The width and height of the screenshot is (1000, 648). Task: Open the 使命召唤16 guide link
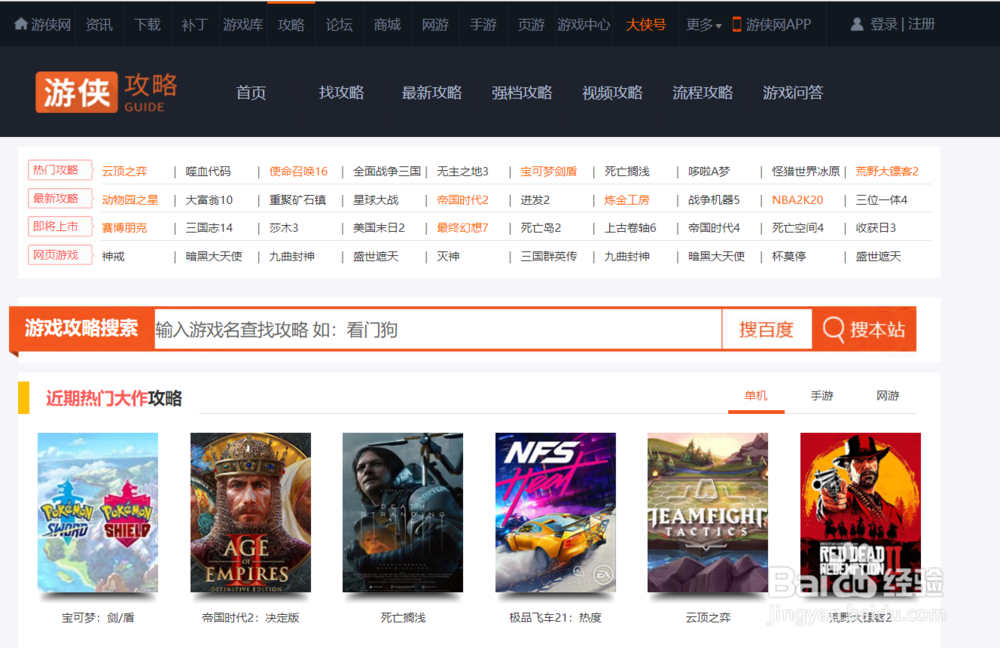298,171
